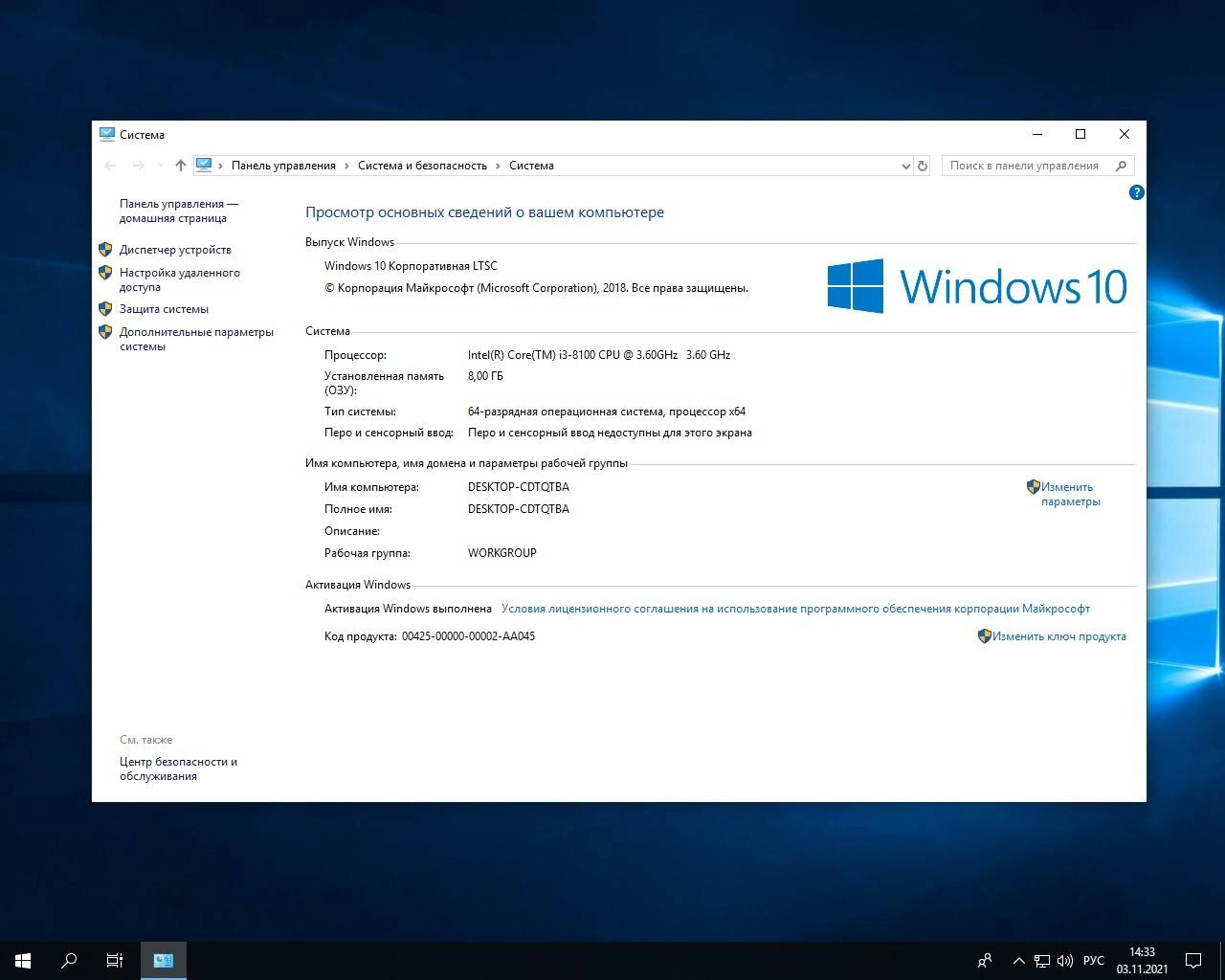1225x980 pixels.
Task: Expand chevron after Система и безопасность
Action: click(498, 166)
